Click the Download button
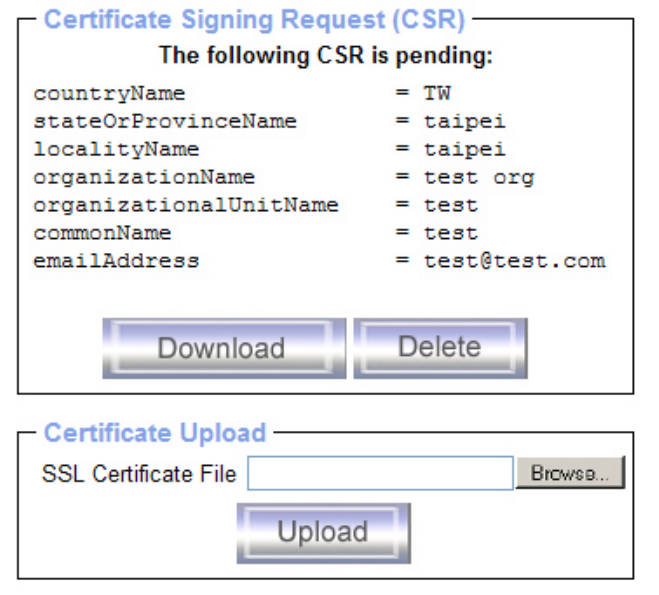 [x=223, y=348]
